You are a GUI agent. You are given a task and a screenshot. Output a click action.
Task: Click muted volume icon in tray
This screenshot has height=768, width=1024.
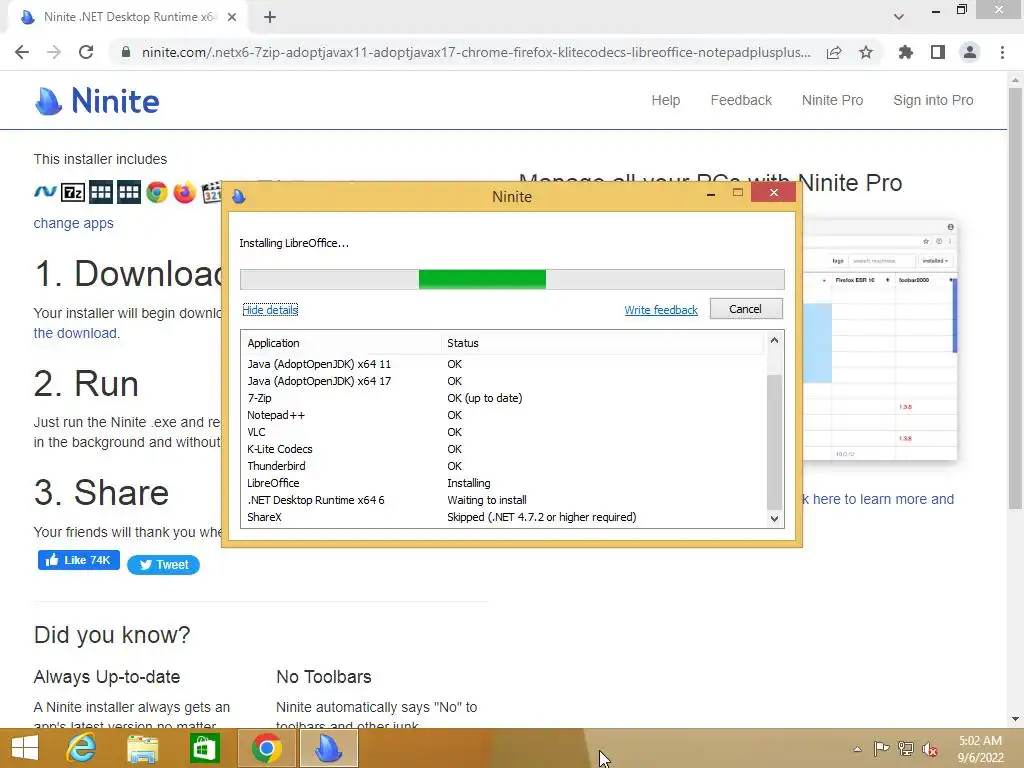930,749
